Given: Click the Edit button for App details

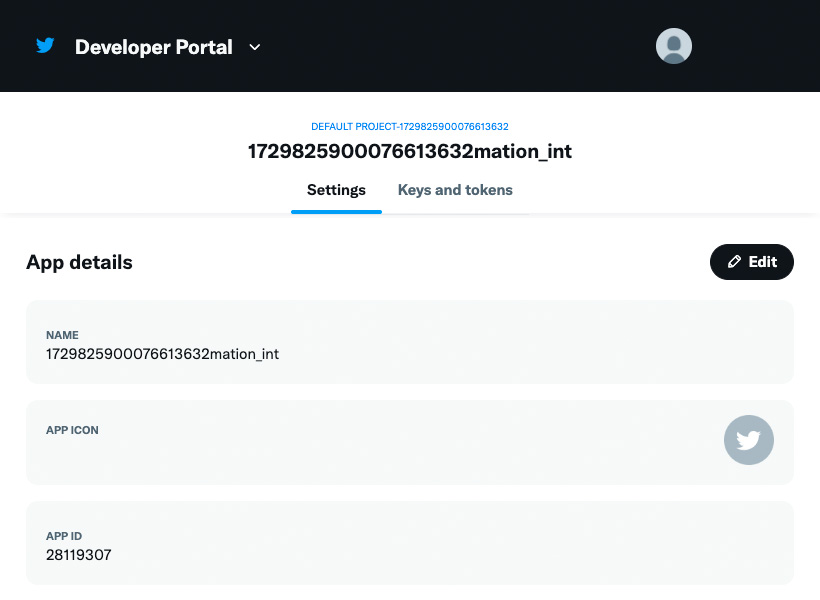Looking at the screenshot, I should coord(751,262).
